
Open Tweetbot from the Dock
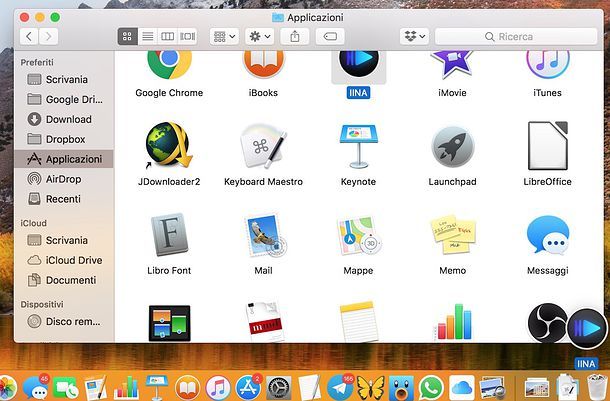pyautogui.click(x=401, y=388)
